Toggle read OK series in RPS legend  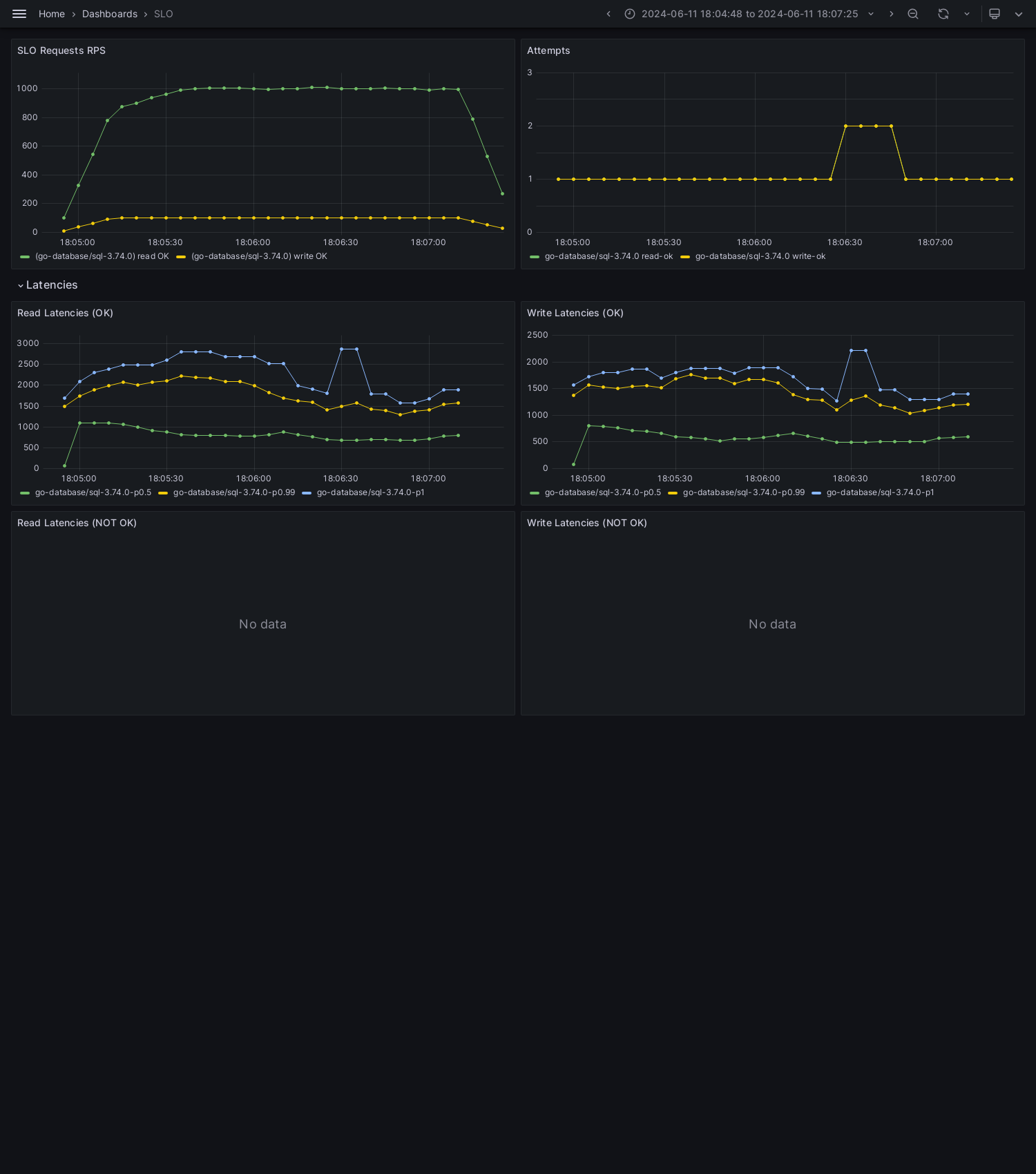[102, 256]
